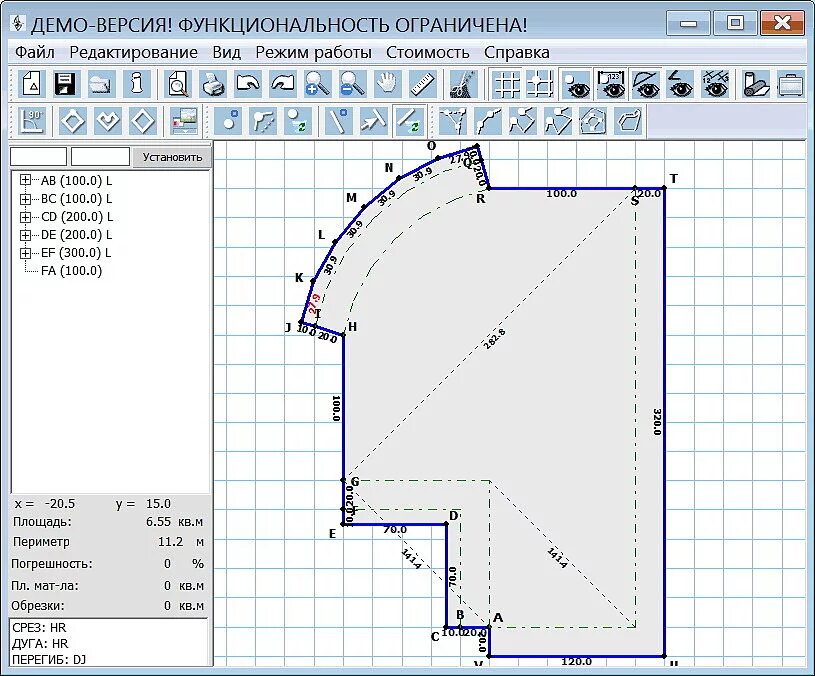
Task: Create a new drawing file
Action: [x=31, y=83]
